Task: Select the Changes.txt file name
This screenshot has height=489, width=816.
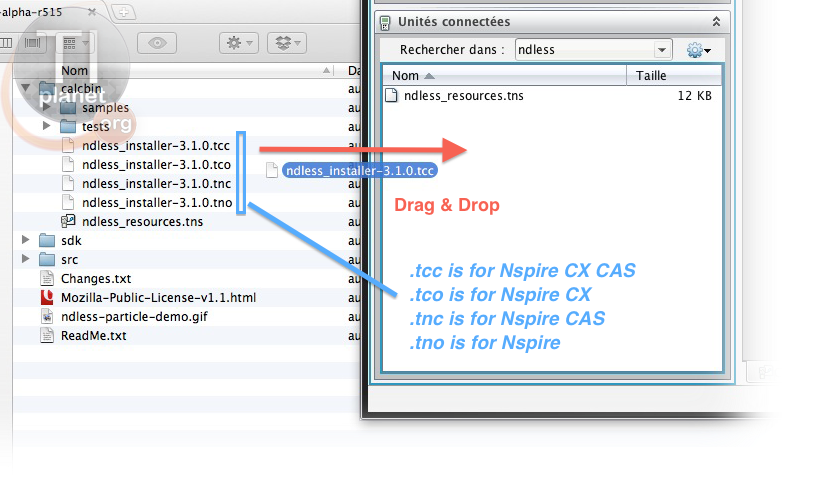Action: click(x=96, y=278)
